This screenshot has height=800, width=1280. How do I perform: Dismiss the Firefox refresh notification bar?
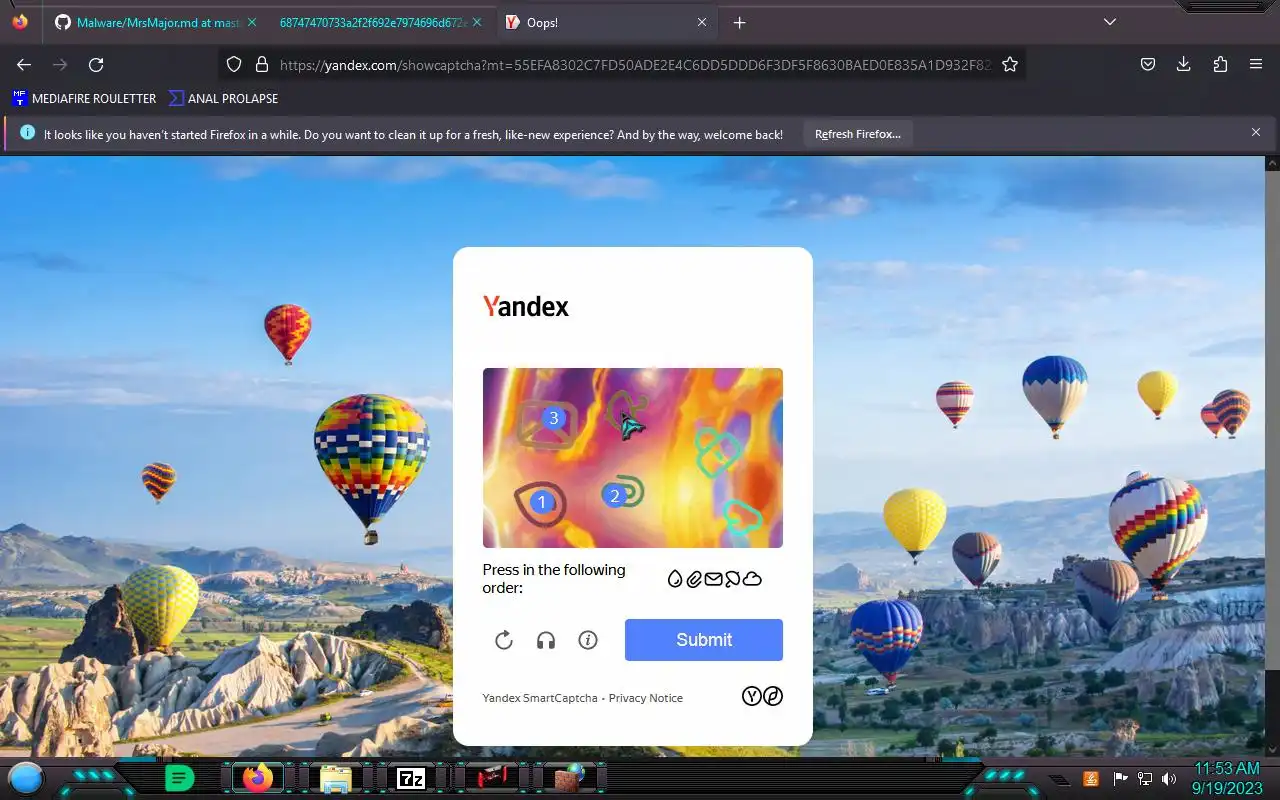1256,132
